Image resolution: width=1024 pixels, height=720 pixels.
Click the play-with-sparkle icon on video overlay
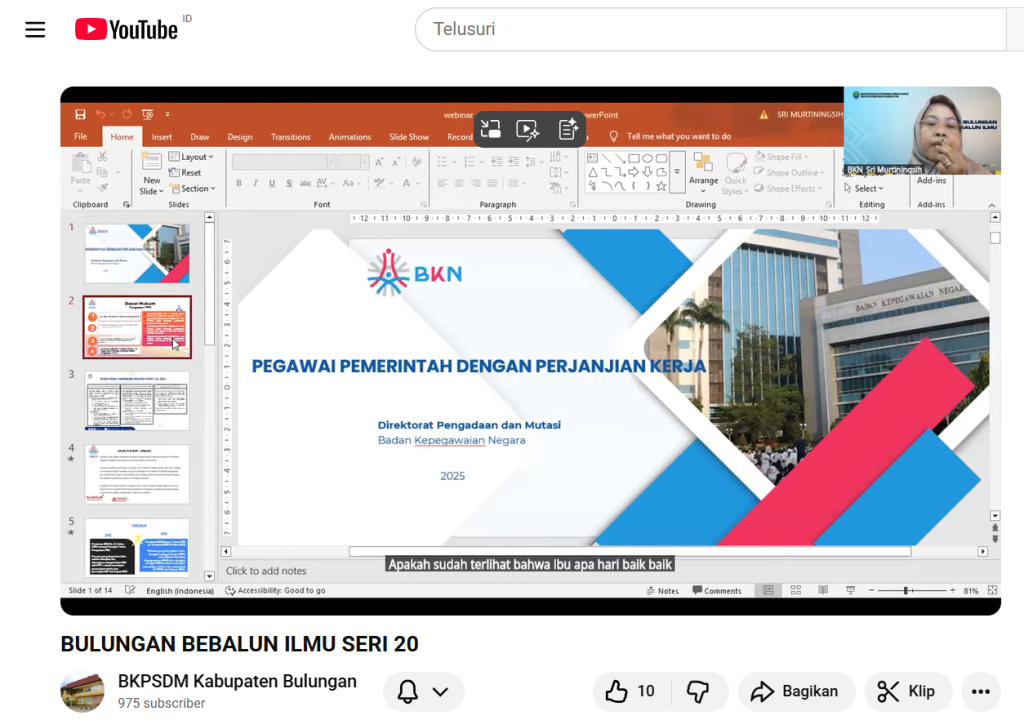(x=528, y=129)
